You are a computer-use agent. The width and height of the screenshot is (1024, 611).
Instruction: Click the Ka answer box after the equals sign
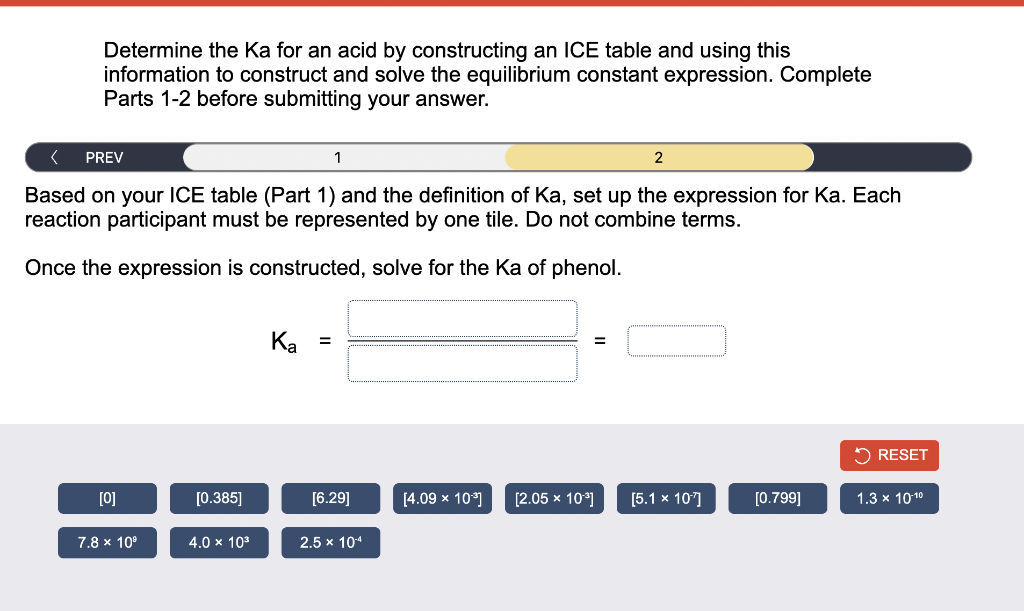(x=677, y=340)
